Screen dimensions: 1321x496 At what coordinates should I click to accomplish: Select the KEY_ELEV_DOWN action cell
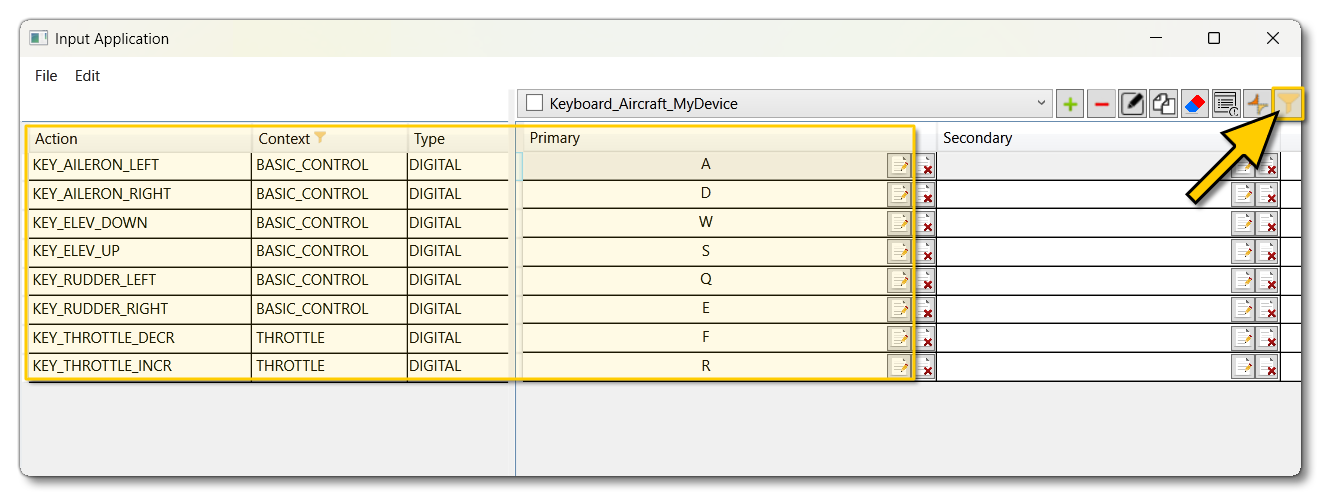[x=139, y=223]
